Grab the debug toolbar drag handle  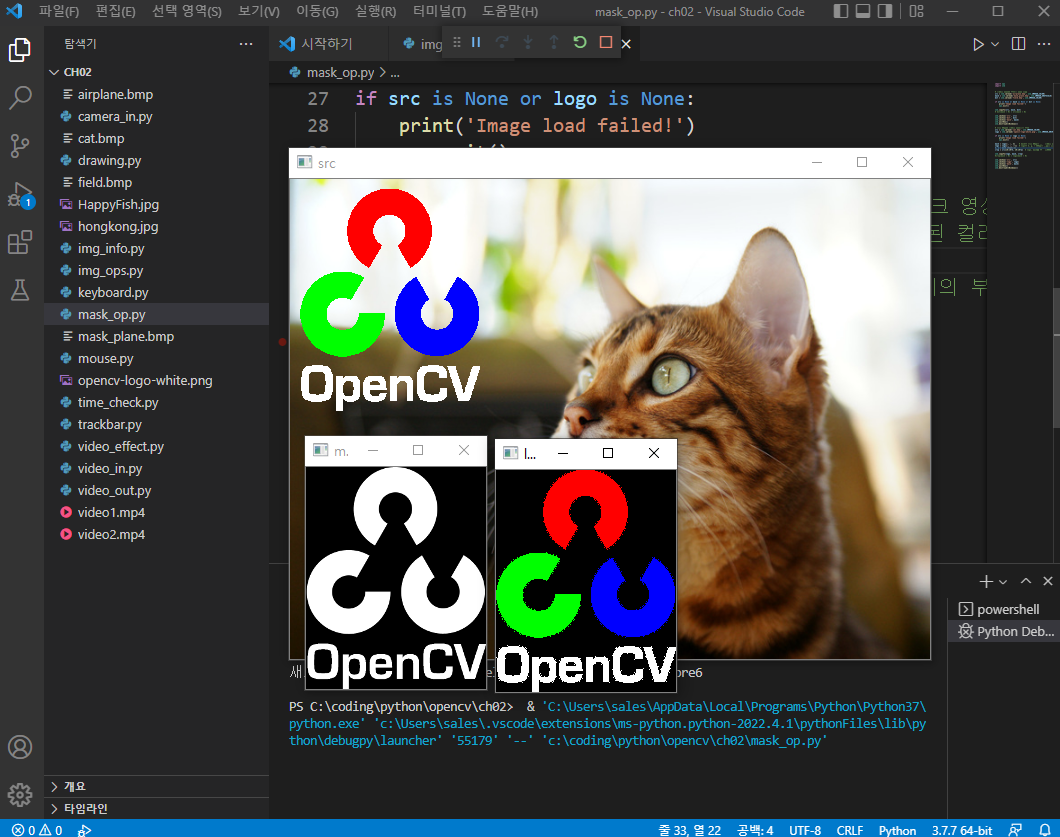(x=457, y=43)
